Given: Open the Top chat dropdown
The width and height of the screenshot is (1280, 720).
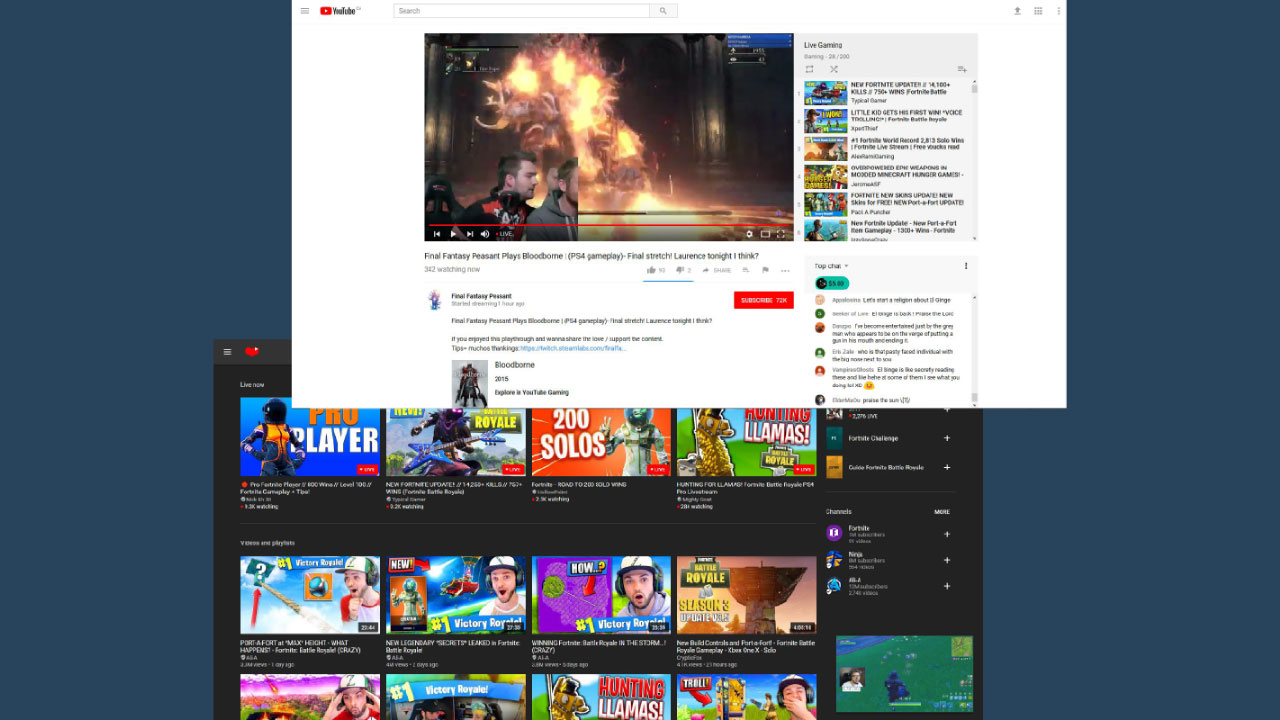Looking at the screenshot, I should pos(831,266).
